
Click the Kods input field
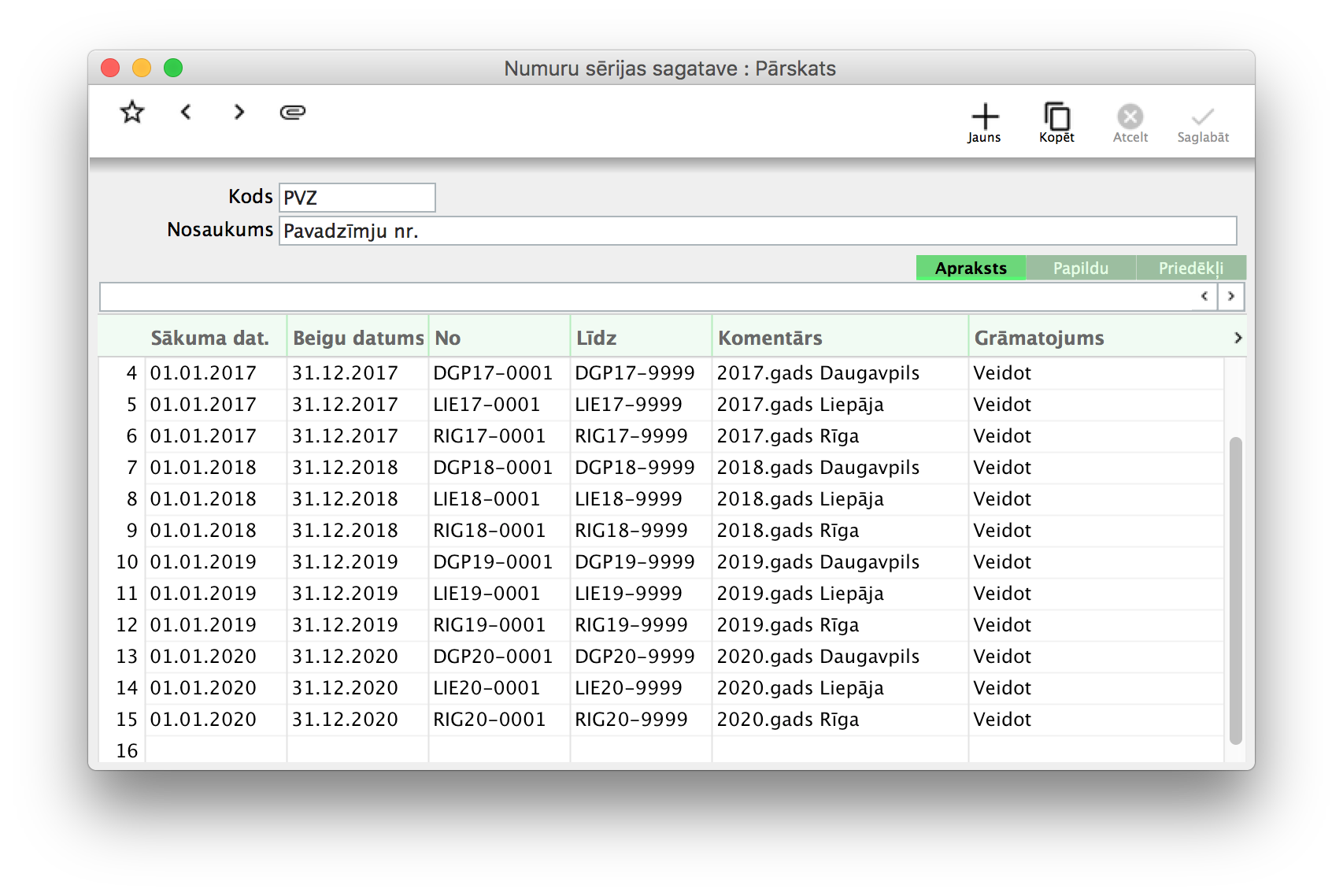click(x=357, y=198)
